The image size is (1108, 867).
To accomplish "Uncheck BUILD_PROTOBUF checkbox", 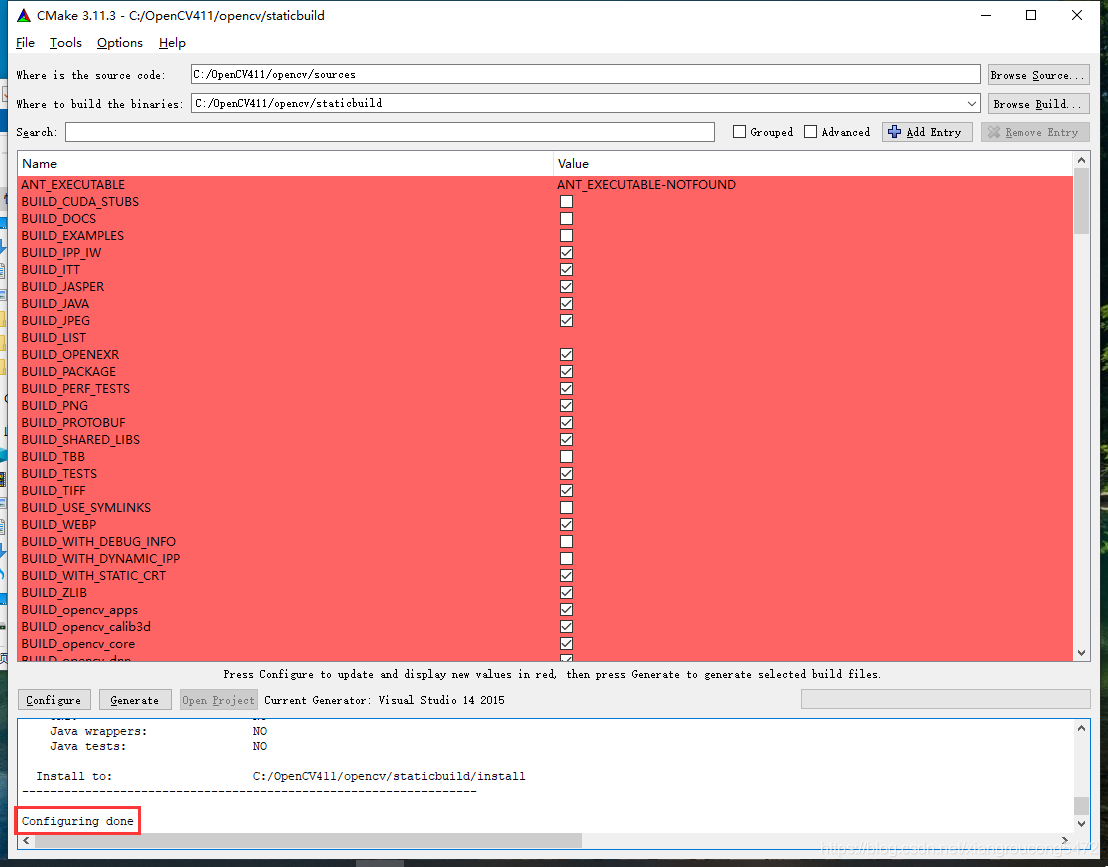I will (x=566, y=422).
